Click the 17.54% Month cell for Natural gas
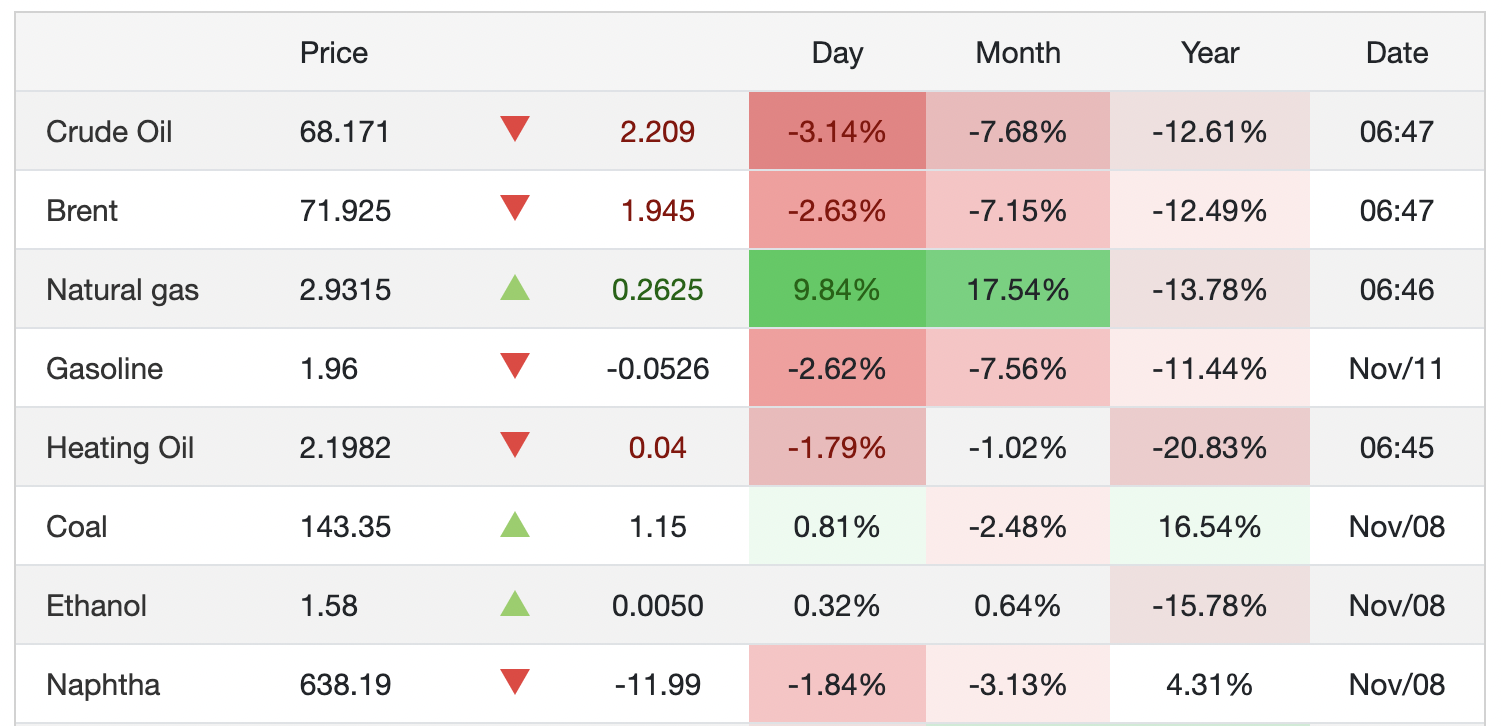The image size is (1502, 726). pyautogui.click(x=1018, y=289)
